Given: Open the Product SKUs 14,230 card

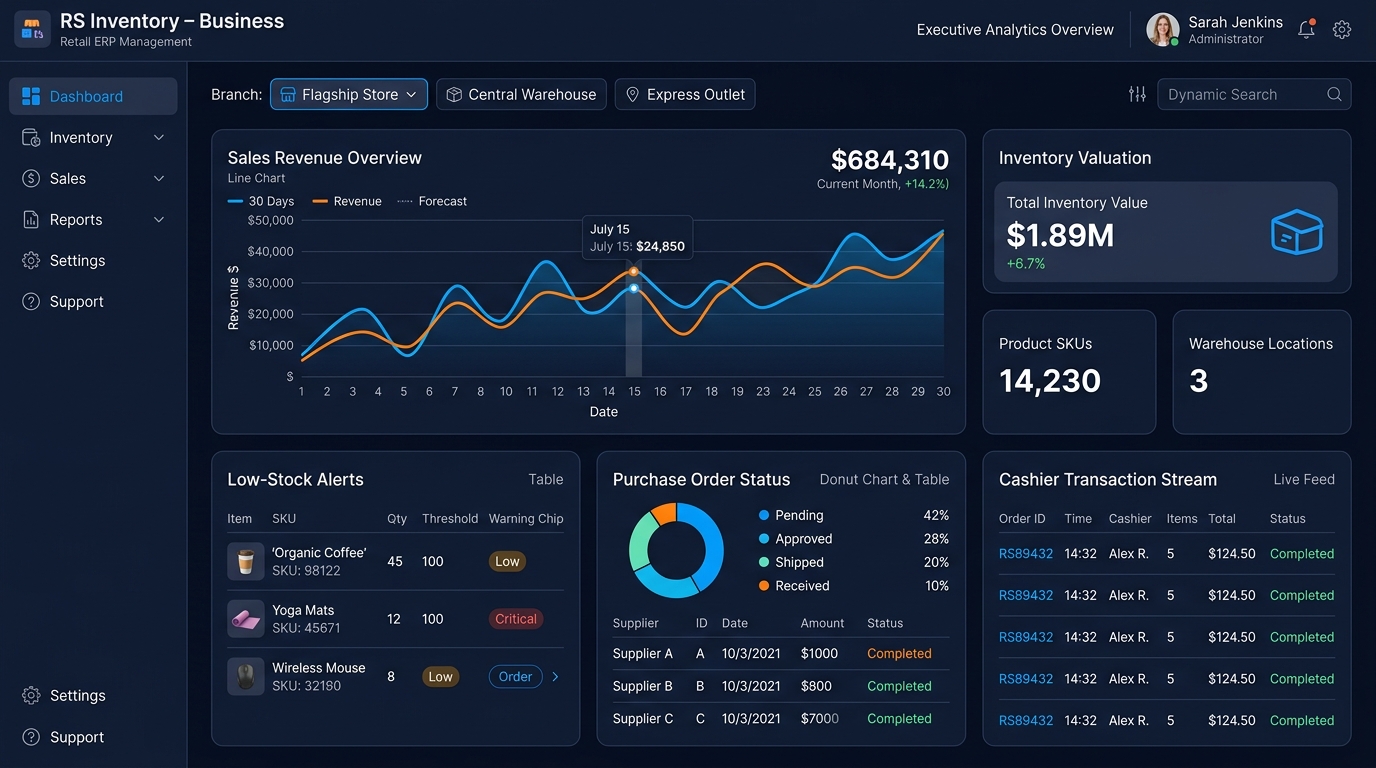Looking at the screenshot, I should [x=1069, y=371].
